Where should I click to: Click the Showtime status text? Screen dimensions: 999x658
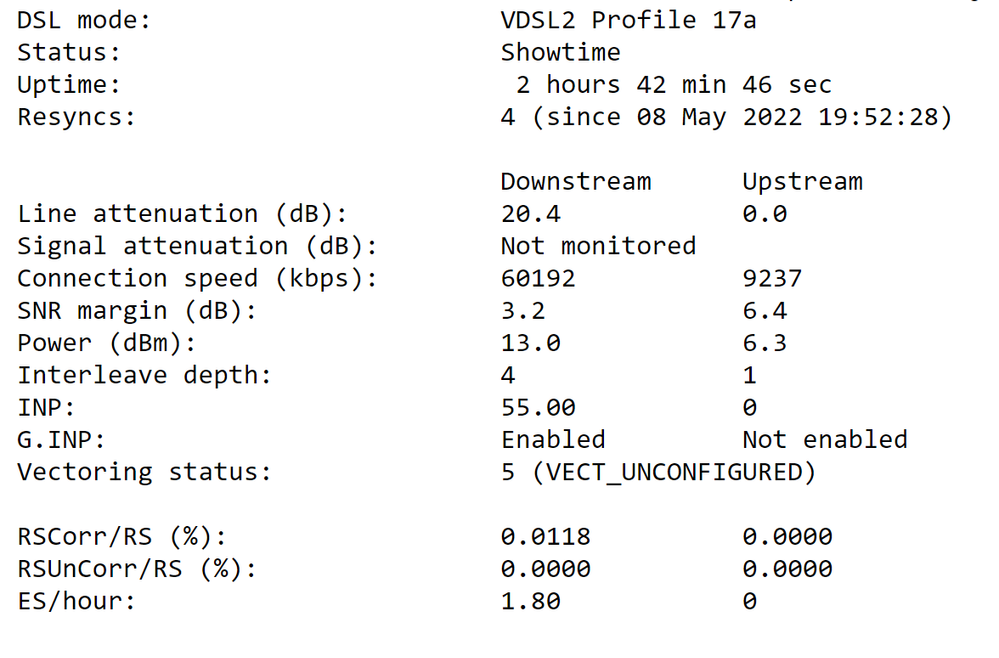(560, 52)
